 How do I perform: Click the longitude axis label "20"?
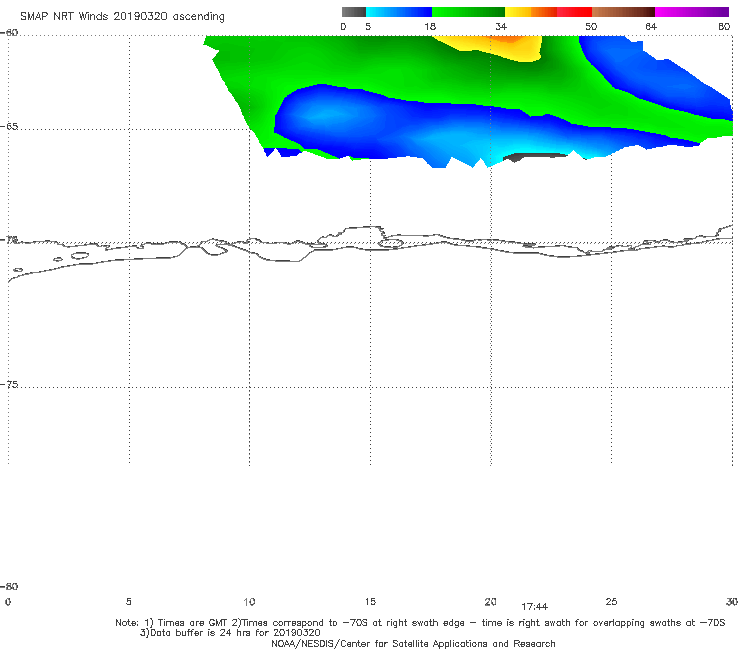(490, 602)
